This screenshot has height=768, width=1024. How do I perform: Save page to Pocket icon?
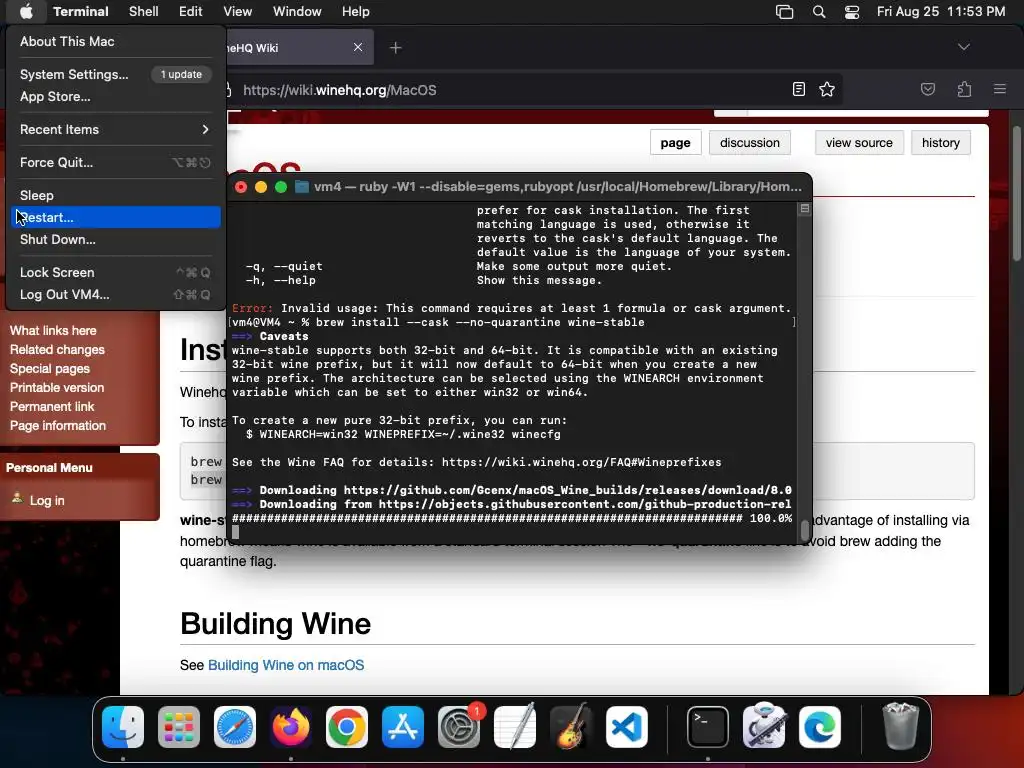point(927,89)
